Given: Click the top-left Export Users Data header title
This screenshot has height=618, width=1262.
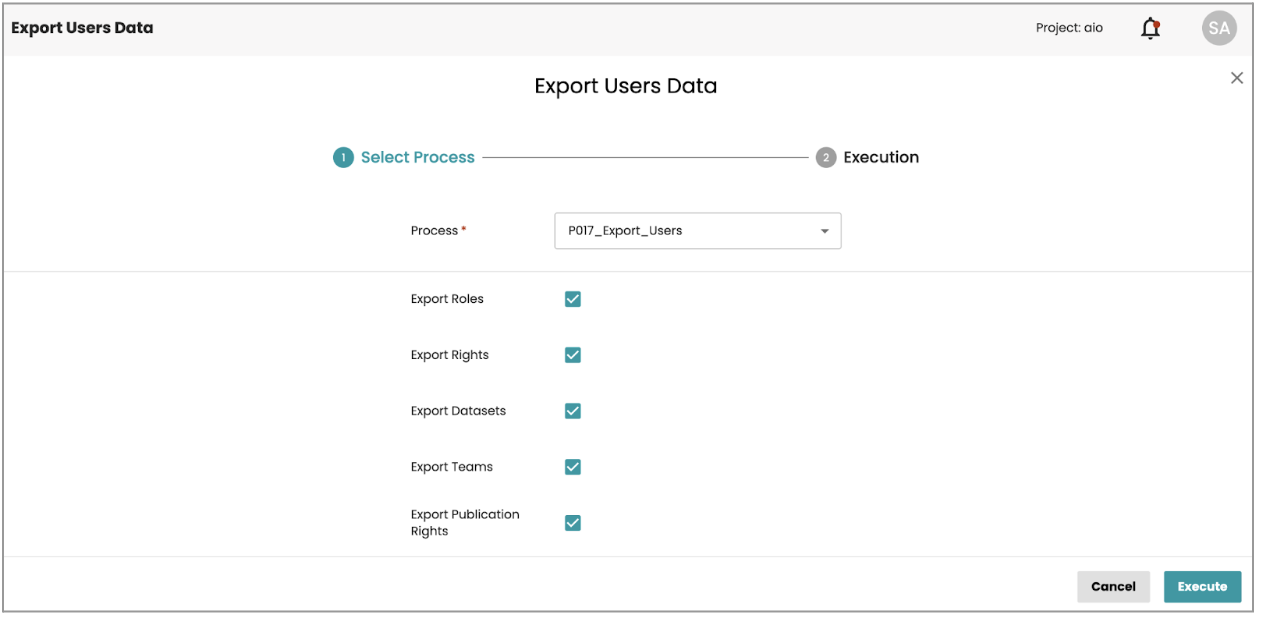Looking at the screenshot, I should [x=82, y=28].
